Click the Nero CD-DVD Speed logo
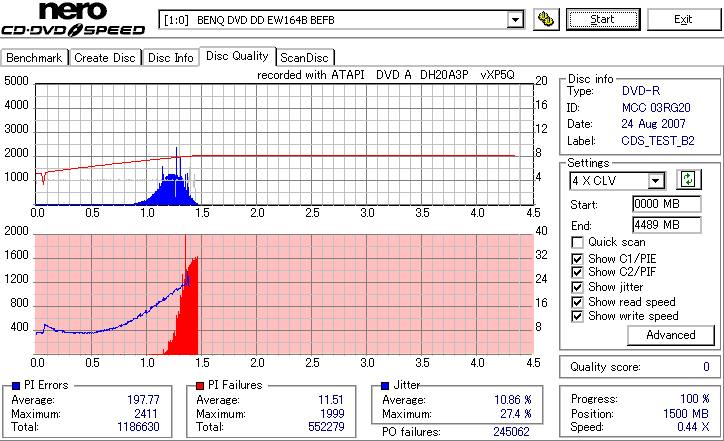 [73, 19]
